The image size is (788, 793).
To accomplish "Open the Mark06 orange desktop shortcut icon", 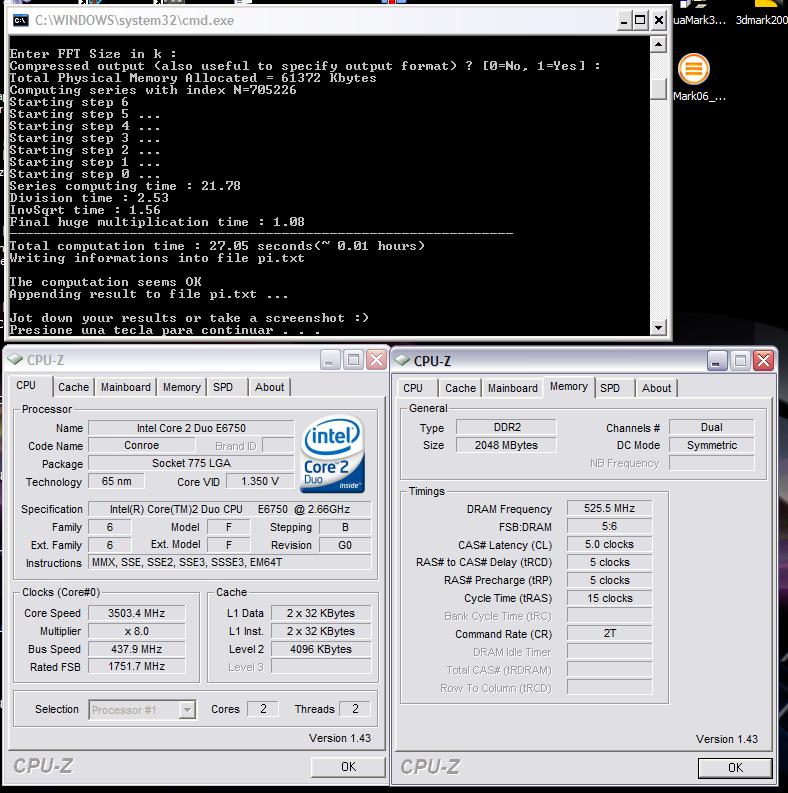I will coord(693,68).
